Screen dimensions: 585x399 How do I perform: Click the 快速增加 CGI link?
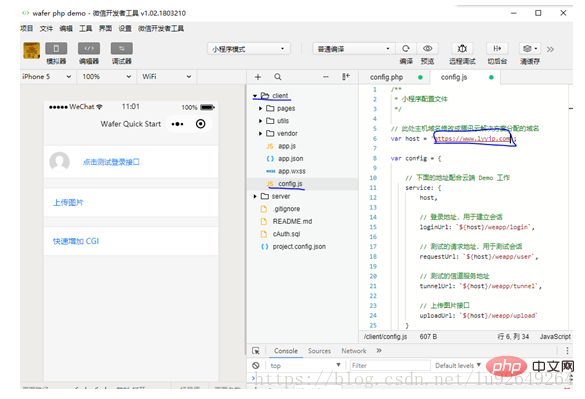(x=76, y=241)
